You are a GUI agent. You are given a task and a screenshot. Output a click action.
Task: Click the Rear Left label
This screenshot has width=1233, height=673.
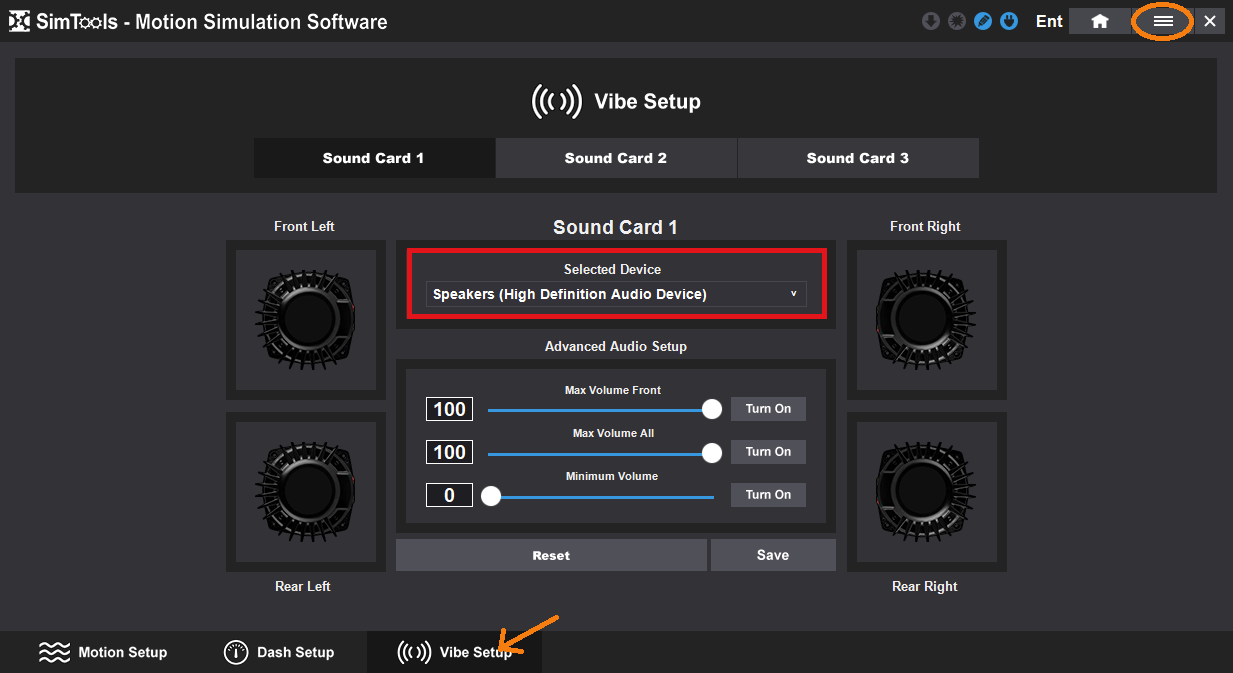pos(303,586)
